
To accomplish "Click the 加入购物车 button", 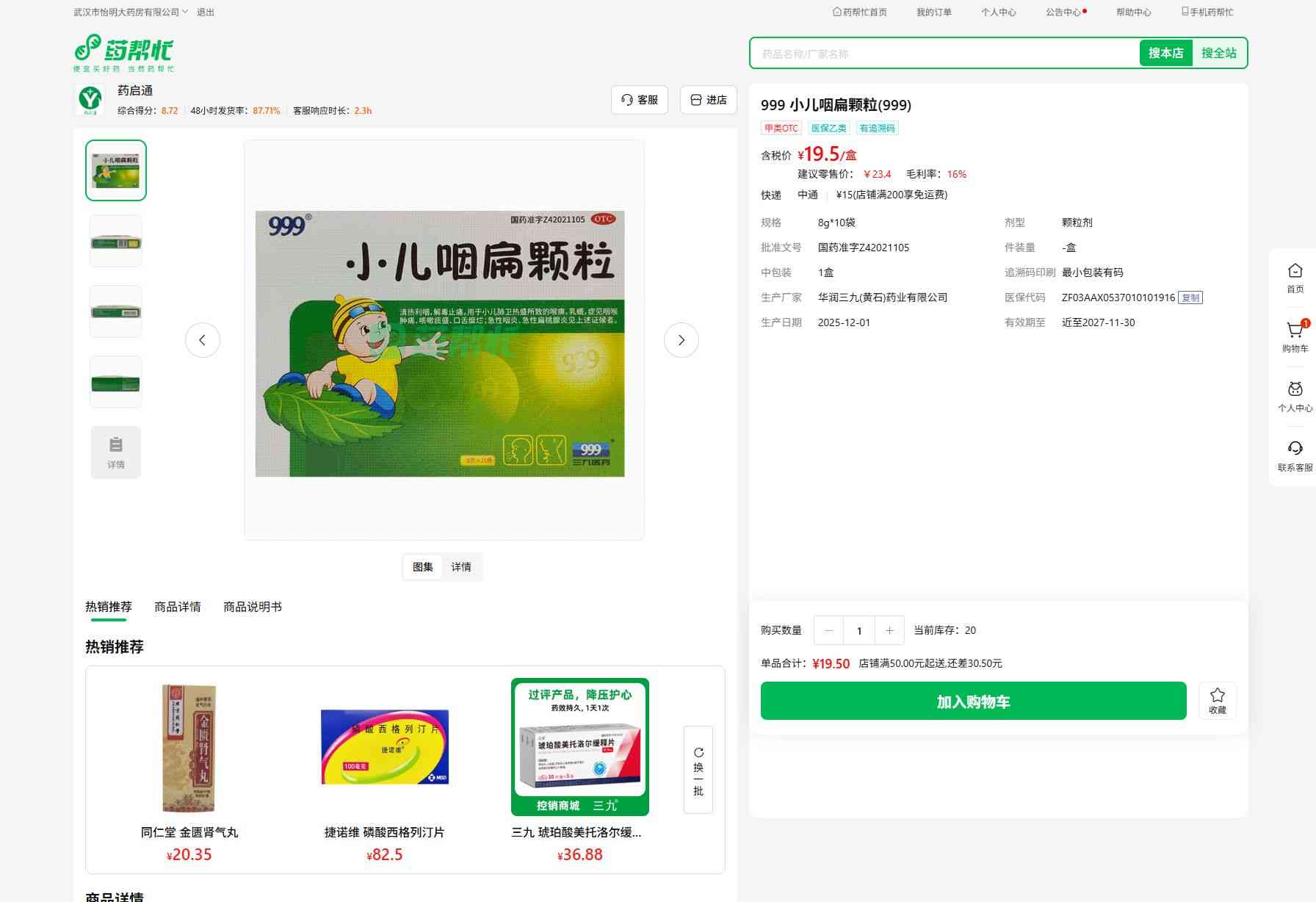I will click(973, 701).
